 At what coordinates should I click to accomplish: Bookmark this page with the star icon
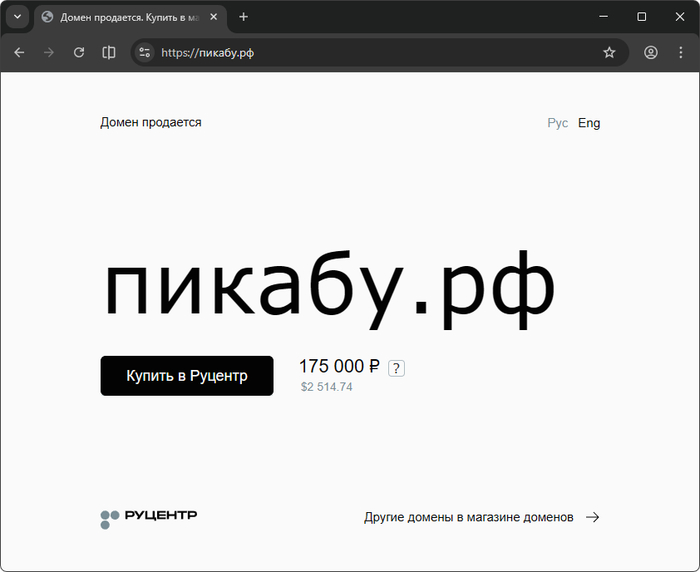click(x=609, y=53)
